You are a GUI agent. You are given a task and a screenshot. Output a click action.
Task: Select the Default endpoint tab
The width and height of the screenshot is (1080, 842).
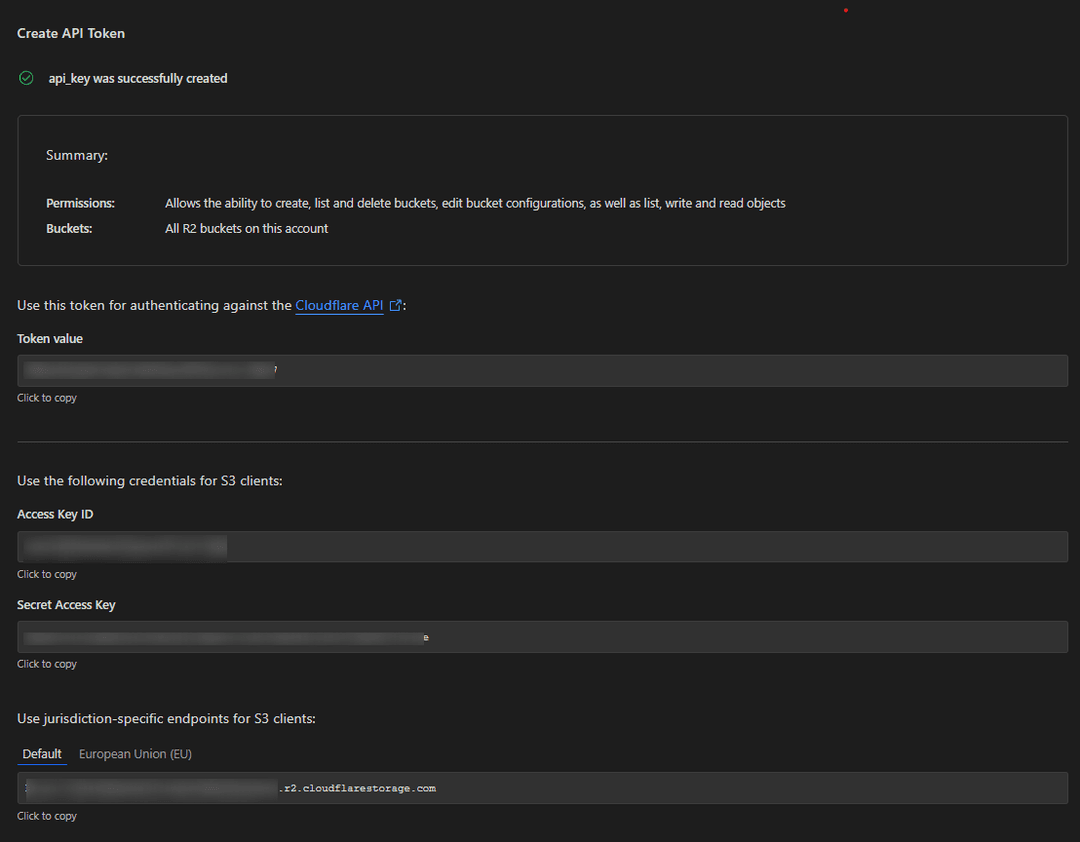42,753
